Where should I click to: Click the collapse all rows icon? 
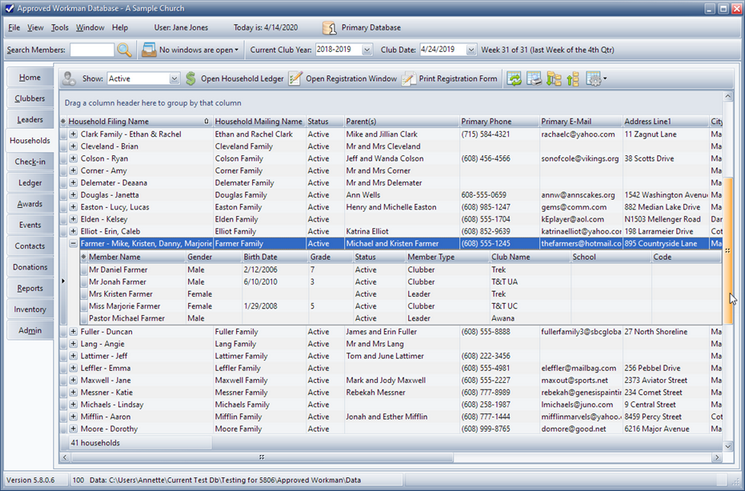point(573,78)
